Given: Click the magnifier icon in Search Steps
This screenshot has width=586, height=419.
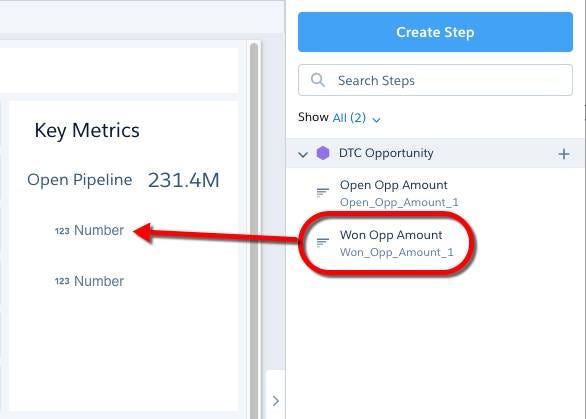Looking at the screenshot, I should pyautogui.click(x=318, y=80).
